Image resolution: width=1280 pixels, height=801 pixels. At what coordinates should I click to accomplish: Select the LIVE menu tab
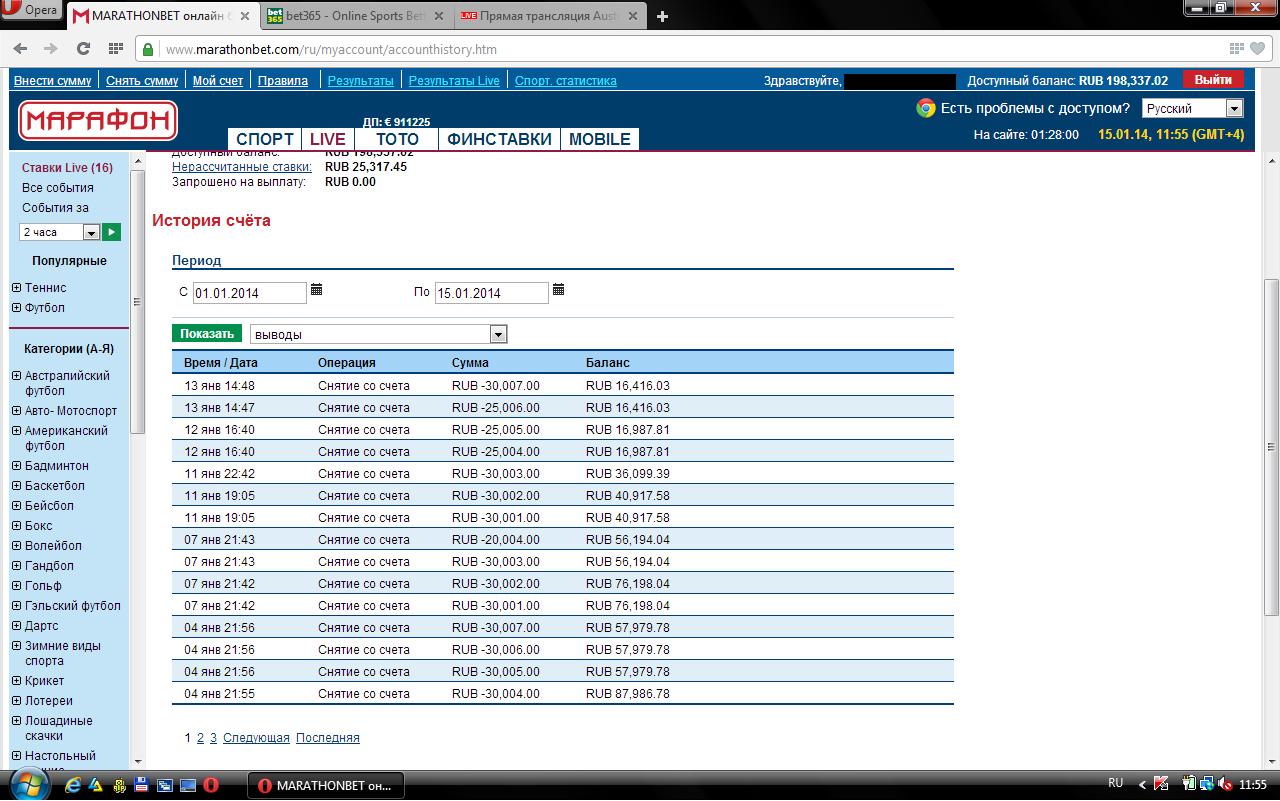tap(327, 139)
